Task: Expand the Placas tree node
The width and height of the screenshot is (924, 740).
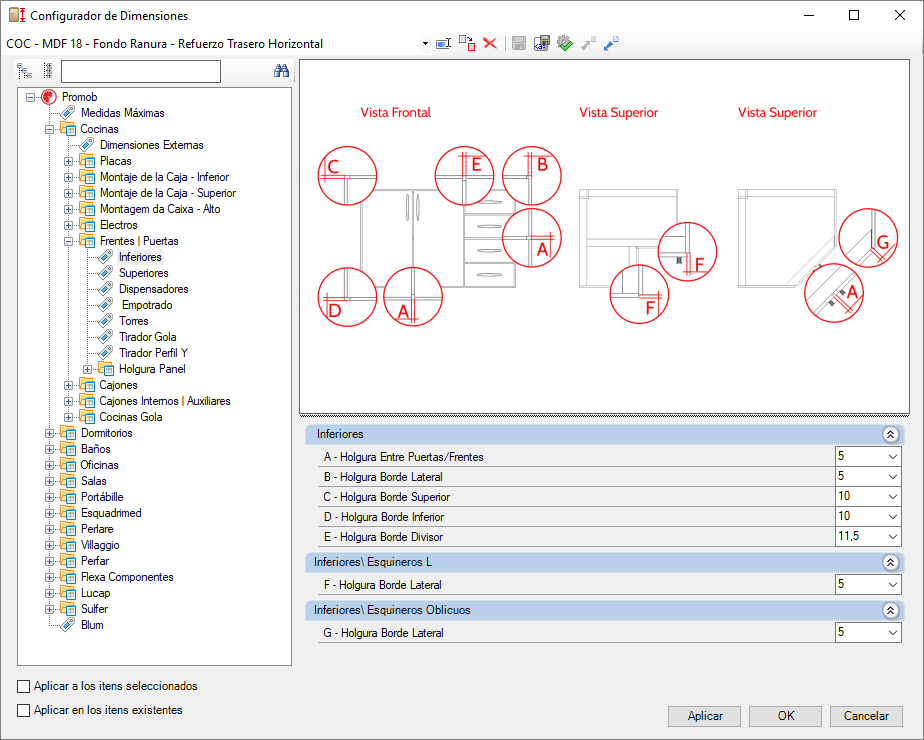Action: click(68, 161)
